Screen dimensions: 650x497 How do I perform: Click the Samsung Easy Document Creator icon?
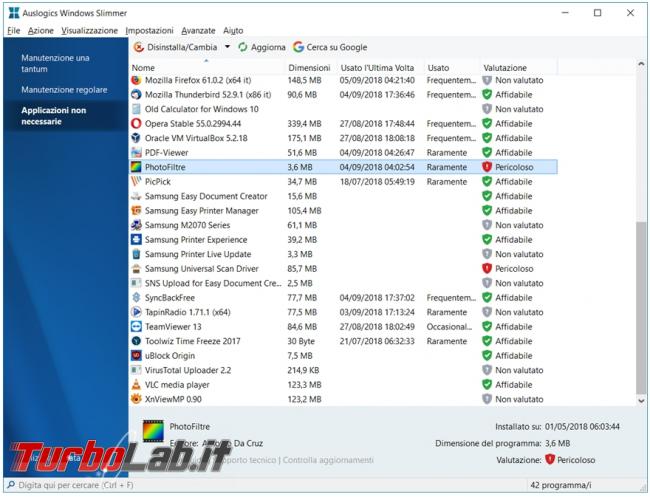[136, 196]
